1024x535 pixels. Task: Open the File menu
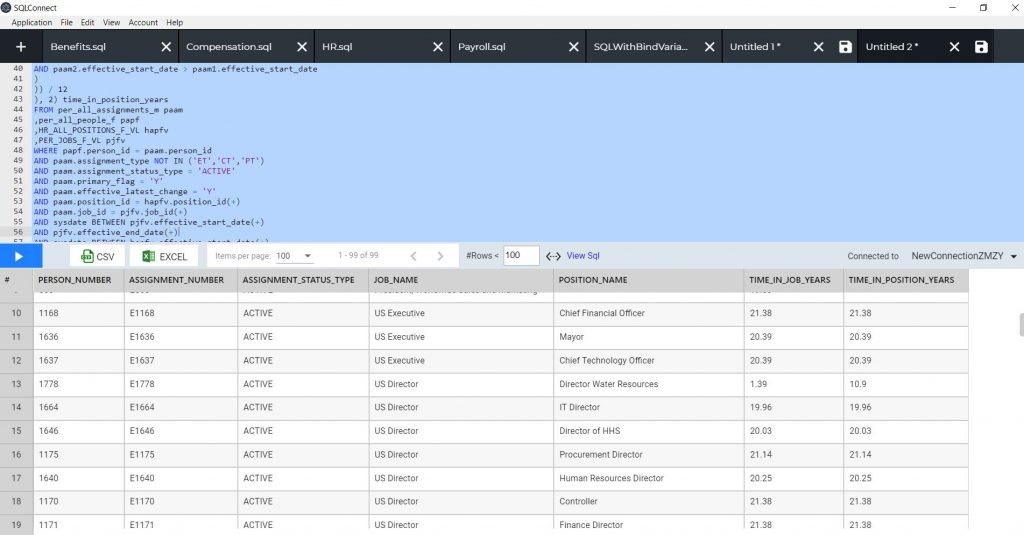click(67, 22)
